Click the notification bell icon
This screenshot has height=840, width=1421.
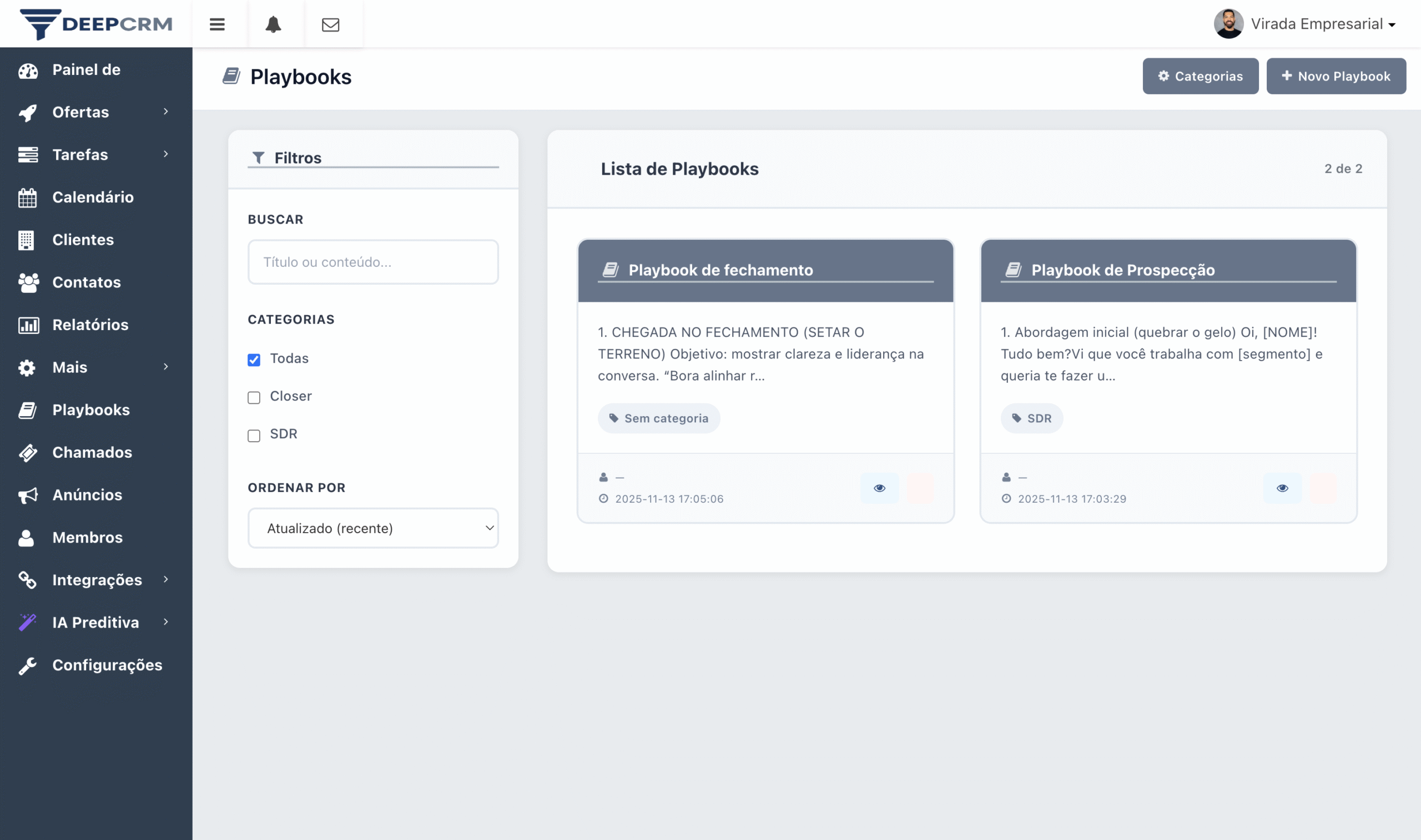(274, 24)
